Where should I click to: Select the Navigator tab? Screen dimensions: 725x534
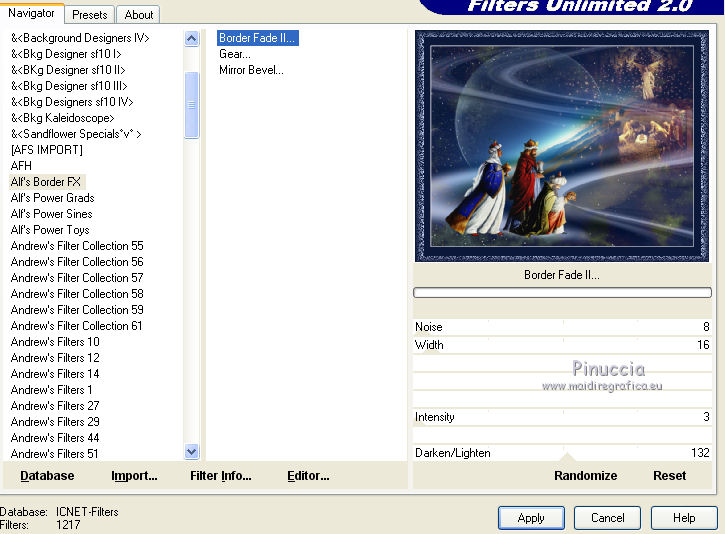[31, 13]
